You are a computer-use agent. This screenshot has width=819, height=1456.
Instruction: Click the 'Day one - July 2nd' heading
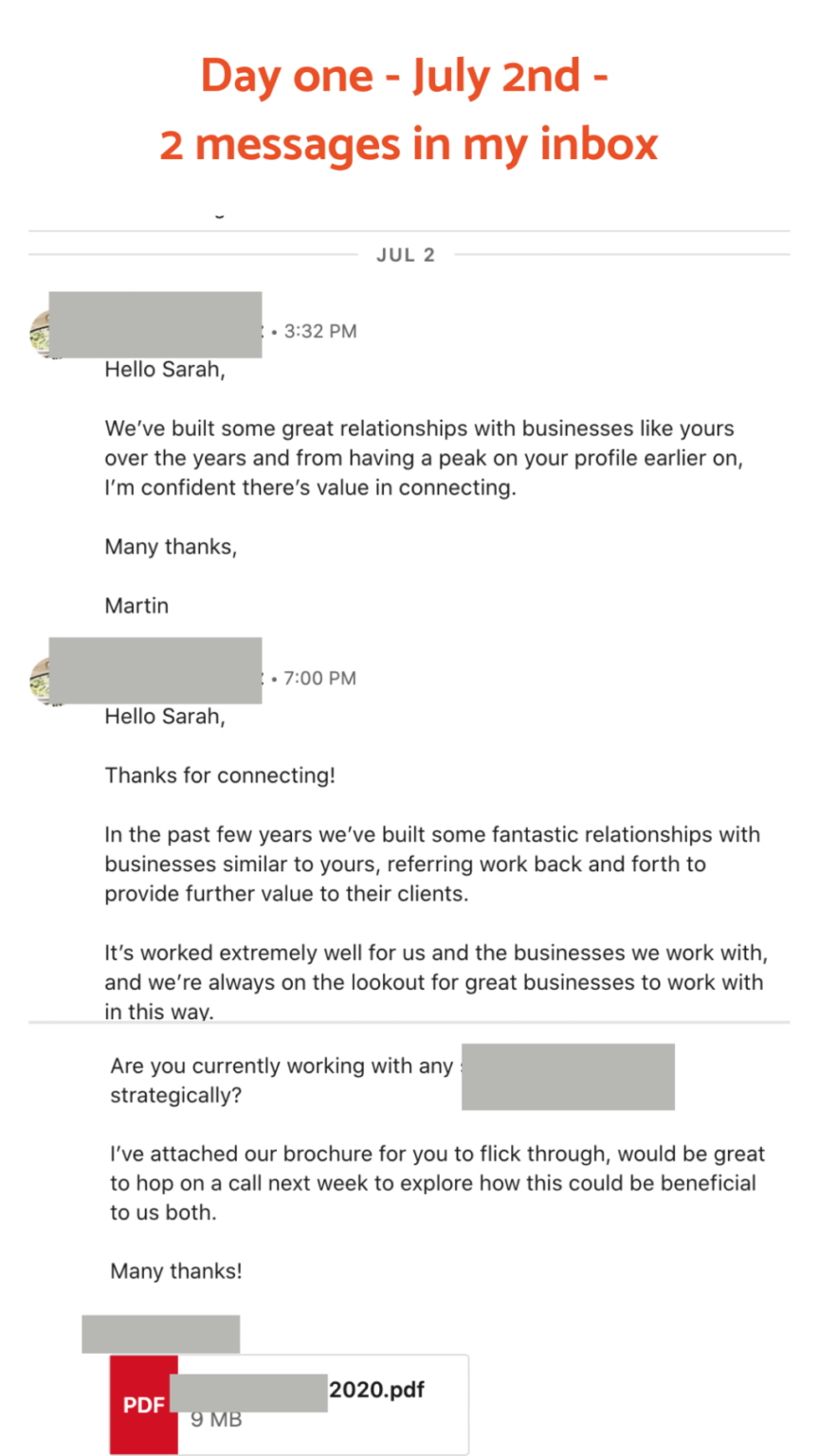[x=405, y=75]
